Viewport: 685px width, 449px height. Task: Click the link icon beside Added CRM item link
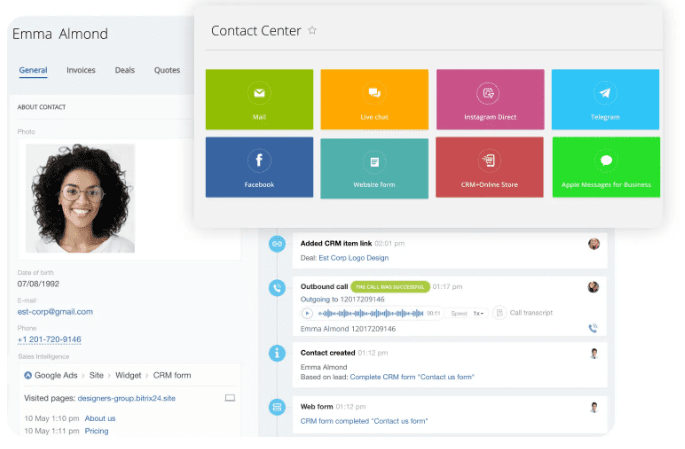(x=277, y=244)
